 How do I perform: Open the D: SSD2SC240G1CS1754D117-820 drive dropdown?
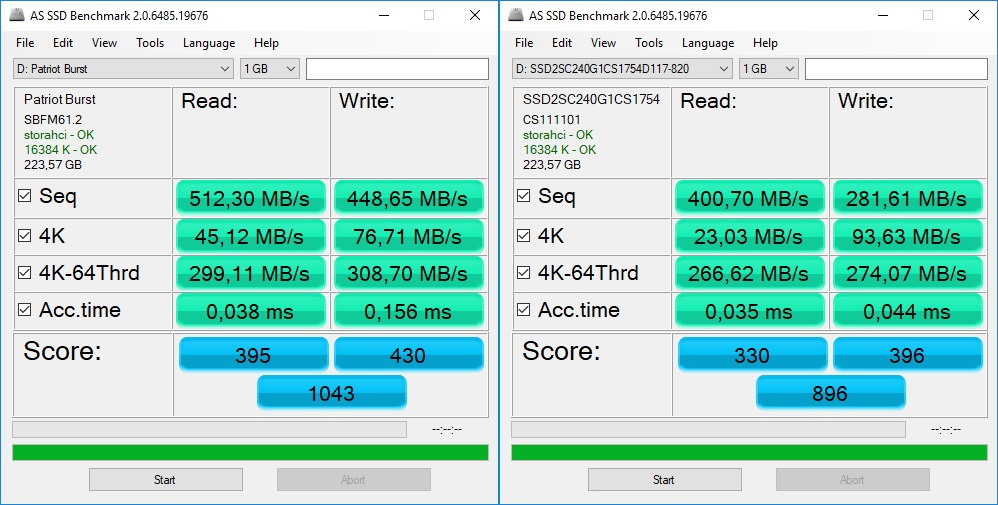click(x=622, y=69)
